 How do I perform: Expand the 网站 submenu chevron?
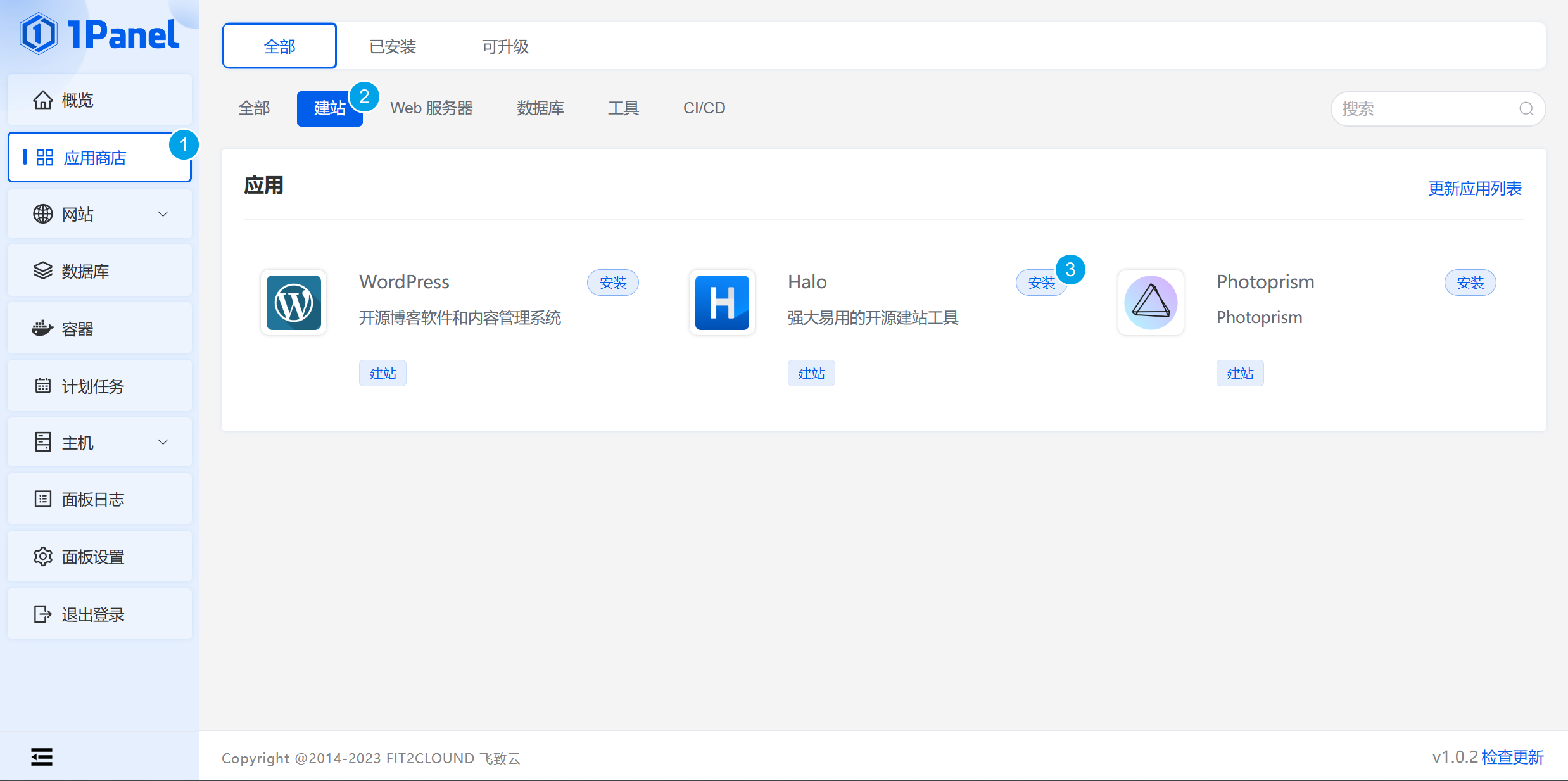[x=163, y=214]
